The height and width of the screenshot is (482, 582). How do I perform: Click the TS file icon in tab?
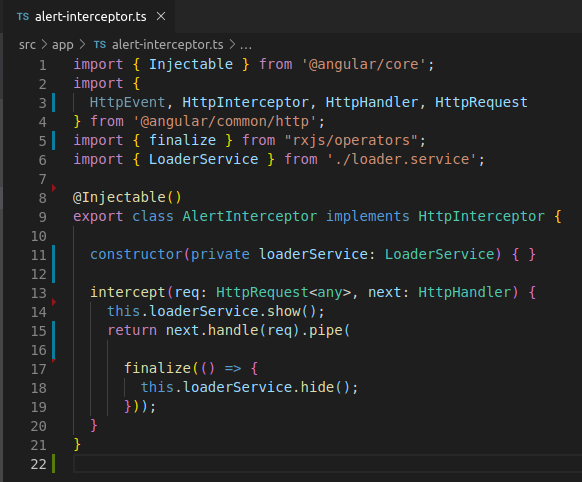coord(23,17)
